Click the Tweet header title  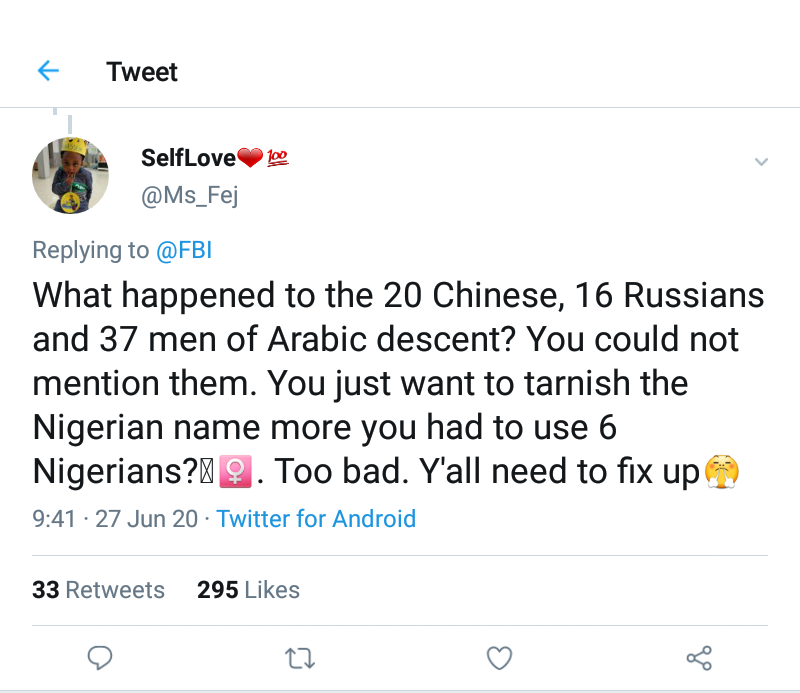pos(142,72)
